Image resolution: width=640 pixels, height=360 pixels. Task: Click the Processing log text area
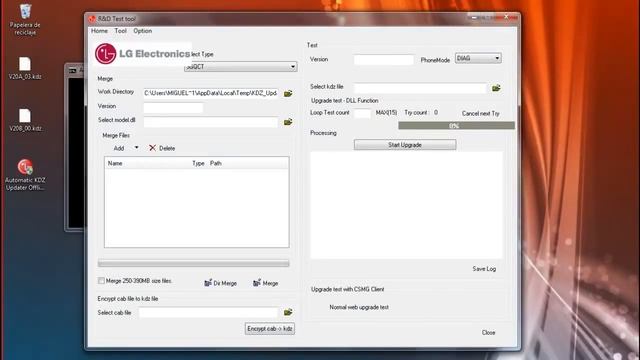click(x=407, y=205)
